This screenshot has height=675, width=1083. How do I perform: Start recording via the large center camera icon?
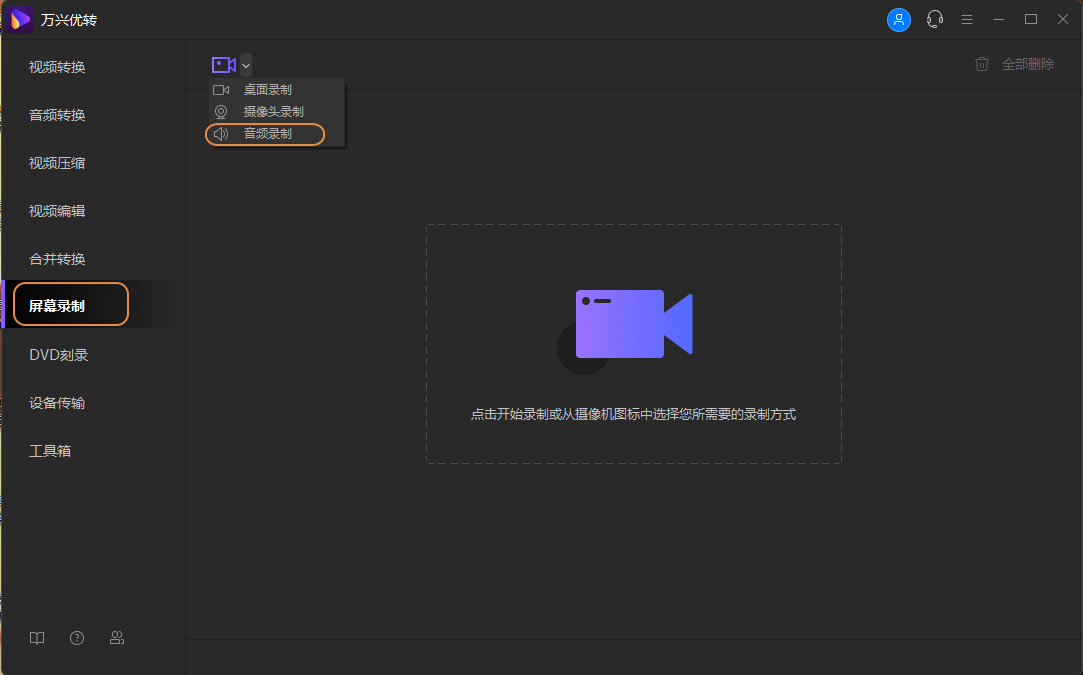pyautogui.click(x=633, y=323)
